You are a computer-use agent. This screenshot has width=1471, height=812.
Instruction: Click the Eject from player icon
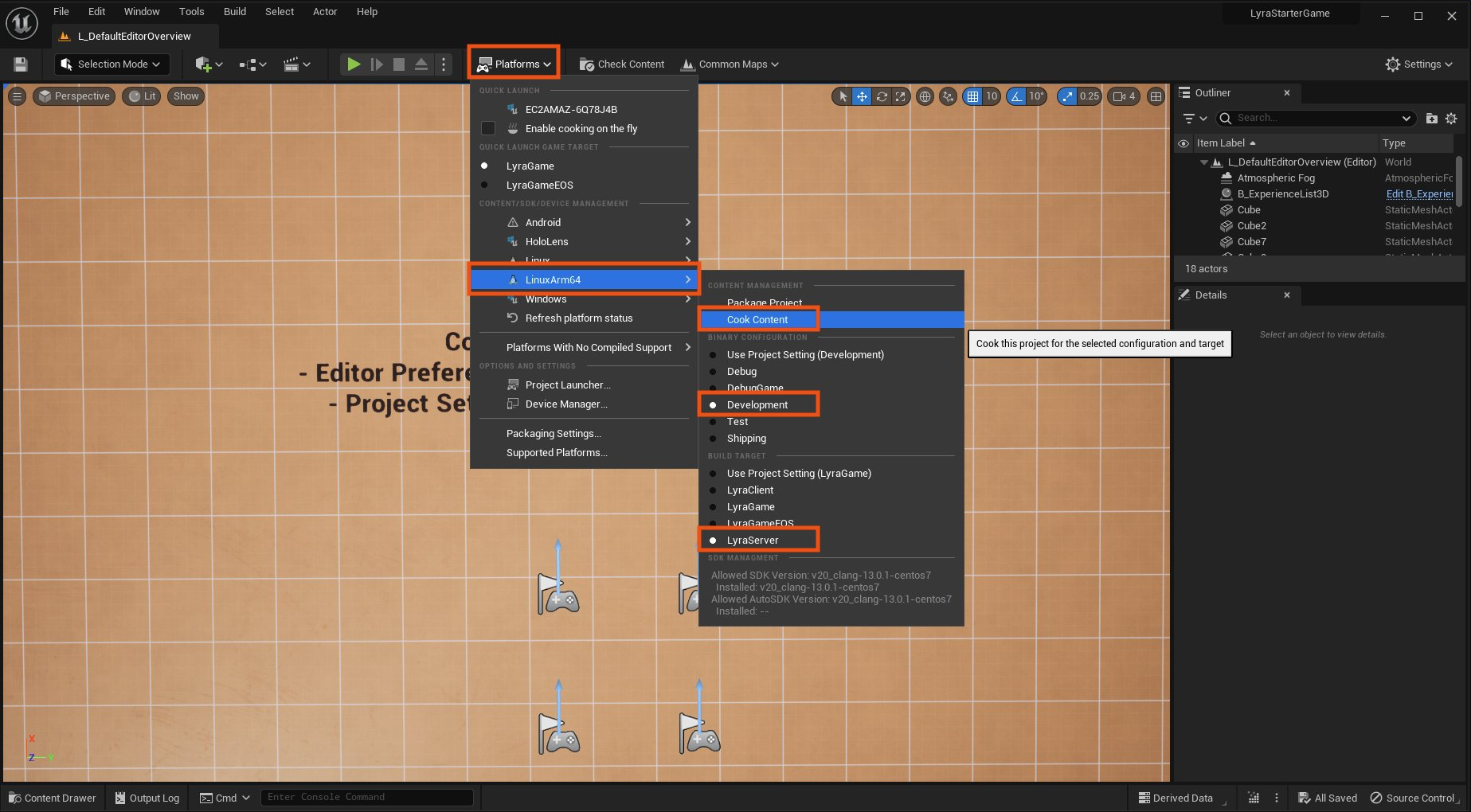421,64
